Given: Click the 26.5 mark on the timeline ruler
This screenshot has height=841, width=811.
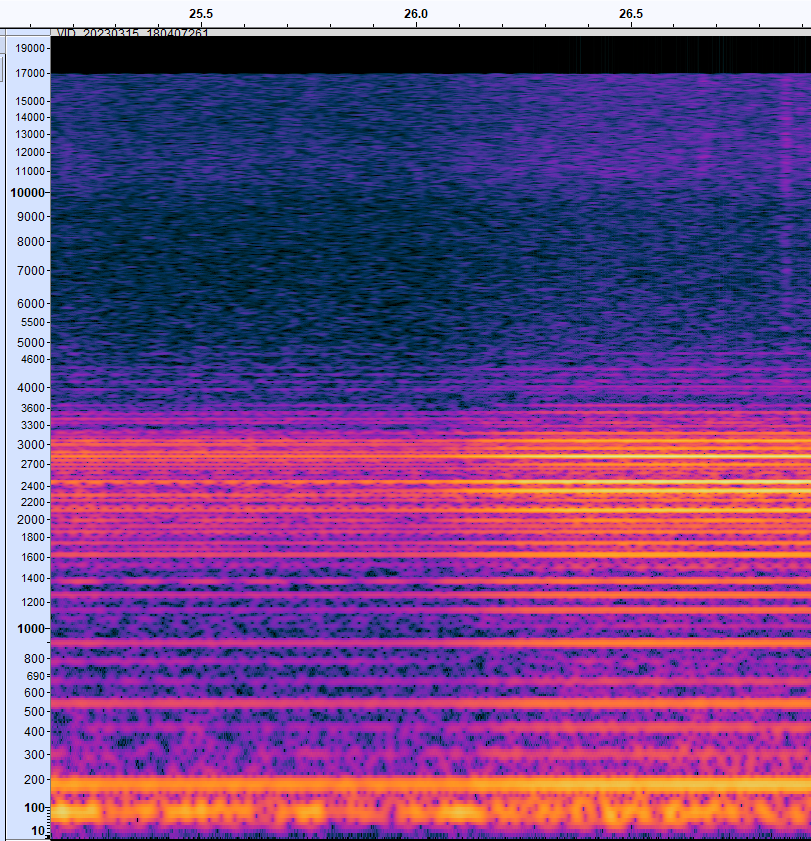Looking at the screenshot, I should (x=631, y=14).
